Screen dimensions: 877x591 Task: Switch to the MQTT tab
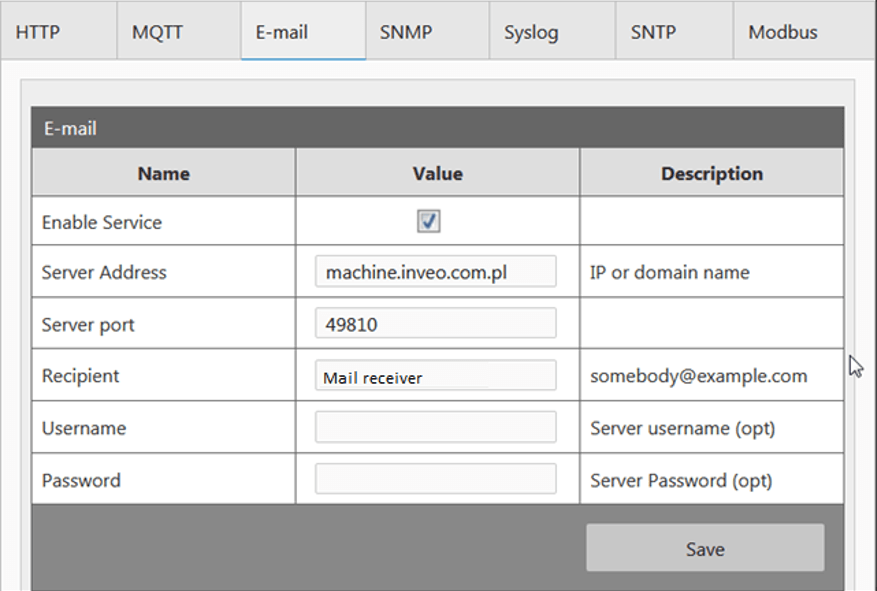pyautogui.click(x=158, y=32)
